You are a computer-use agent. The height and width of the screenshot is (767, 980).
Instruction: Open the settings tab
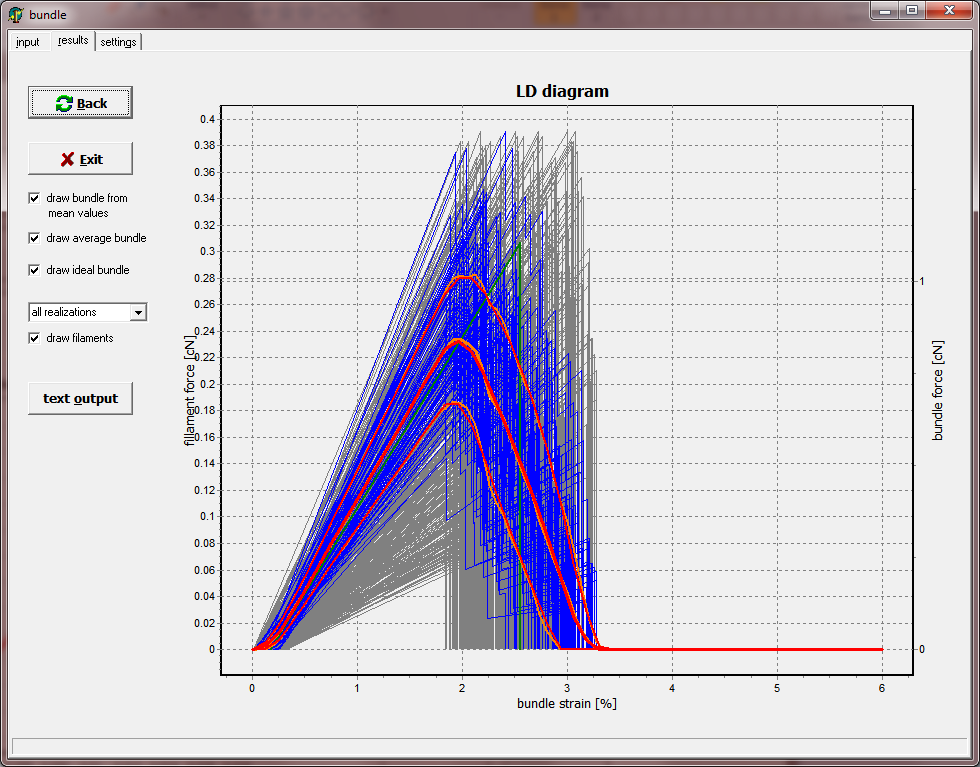coord(118,42)
